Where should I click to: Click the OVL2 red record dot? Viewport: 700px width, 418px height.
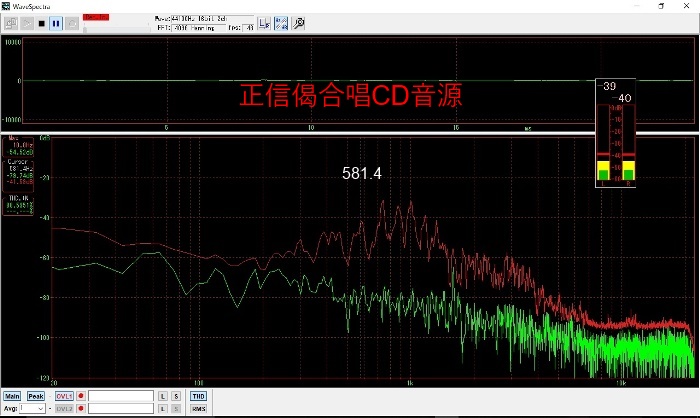(x=81, y=409)
